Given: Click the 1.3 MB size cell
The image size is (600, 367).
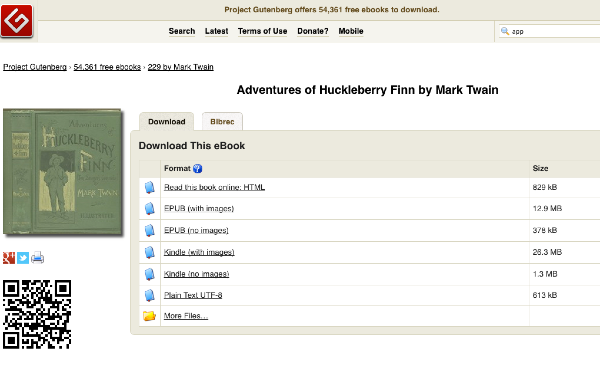Looking at the screenshot, I should click(x=545, y=274).
